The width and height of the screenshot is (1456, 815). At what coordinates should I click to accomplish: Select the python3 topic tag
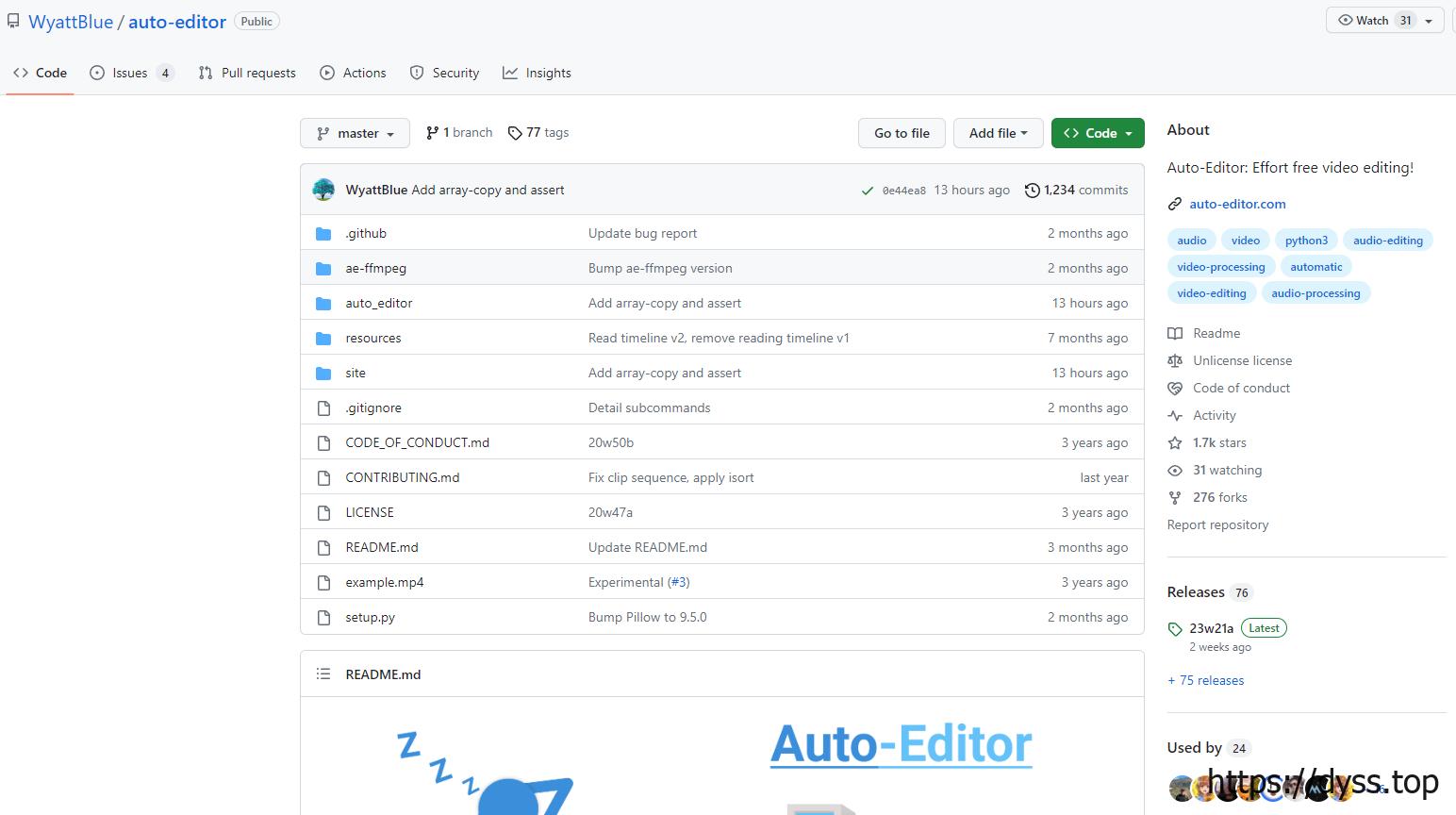tap(1306, 241)
